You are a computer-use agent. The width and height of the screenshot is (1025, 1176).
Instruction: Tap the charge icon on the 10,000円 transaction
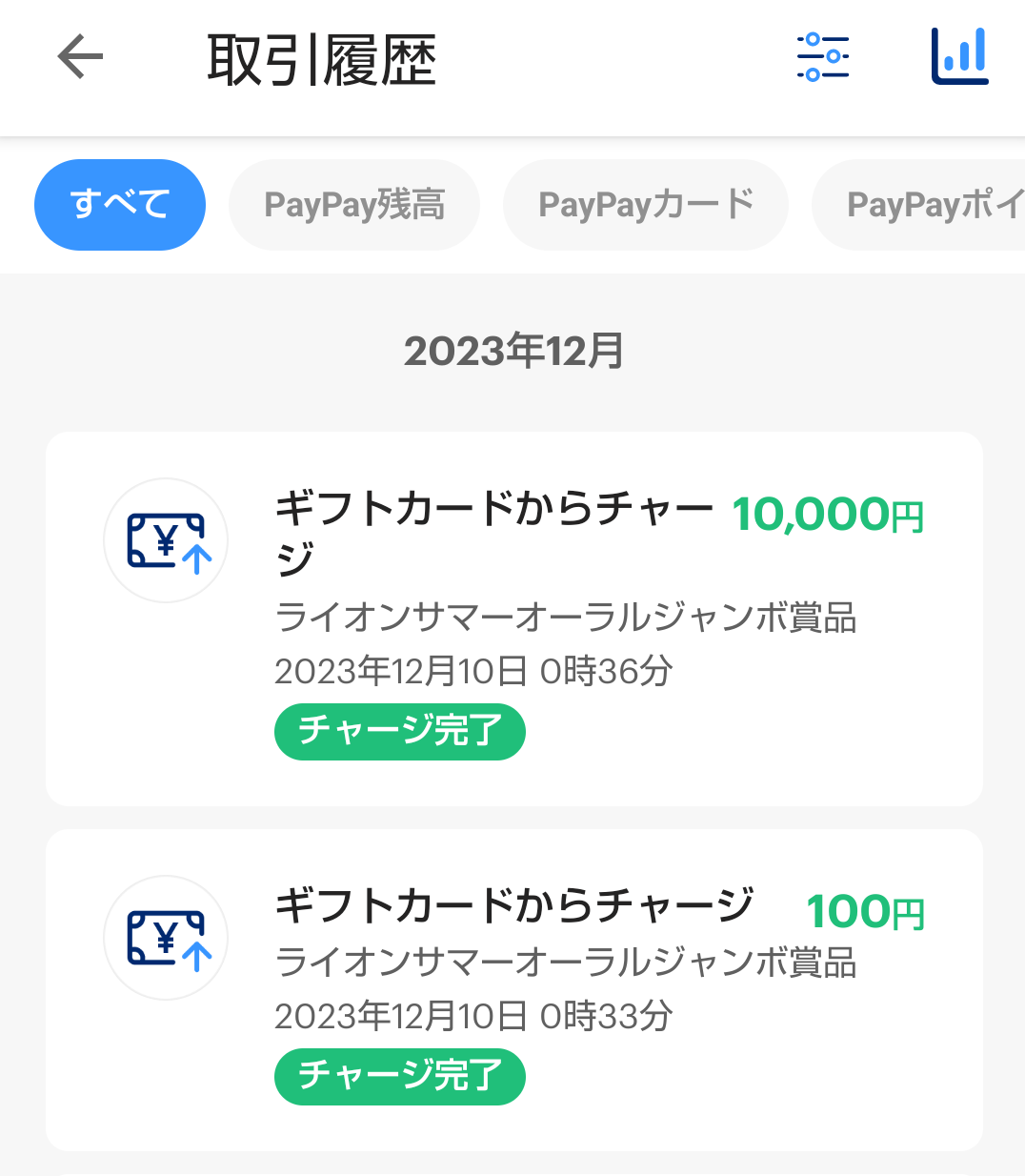(167, 541)
